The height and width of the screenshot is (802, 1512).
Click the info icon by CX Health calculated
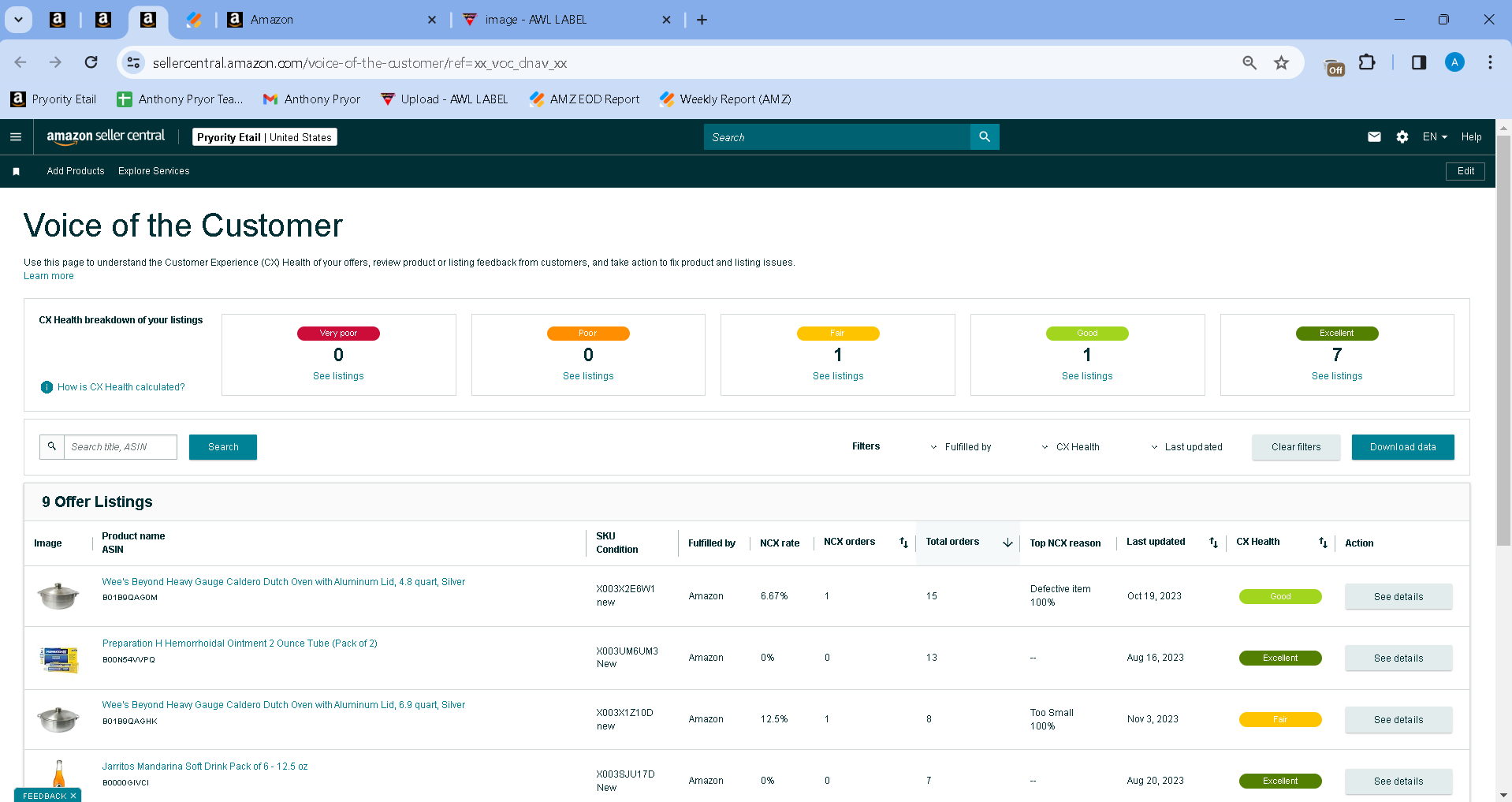click(47, 387)
